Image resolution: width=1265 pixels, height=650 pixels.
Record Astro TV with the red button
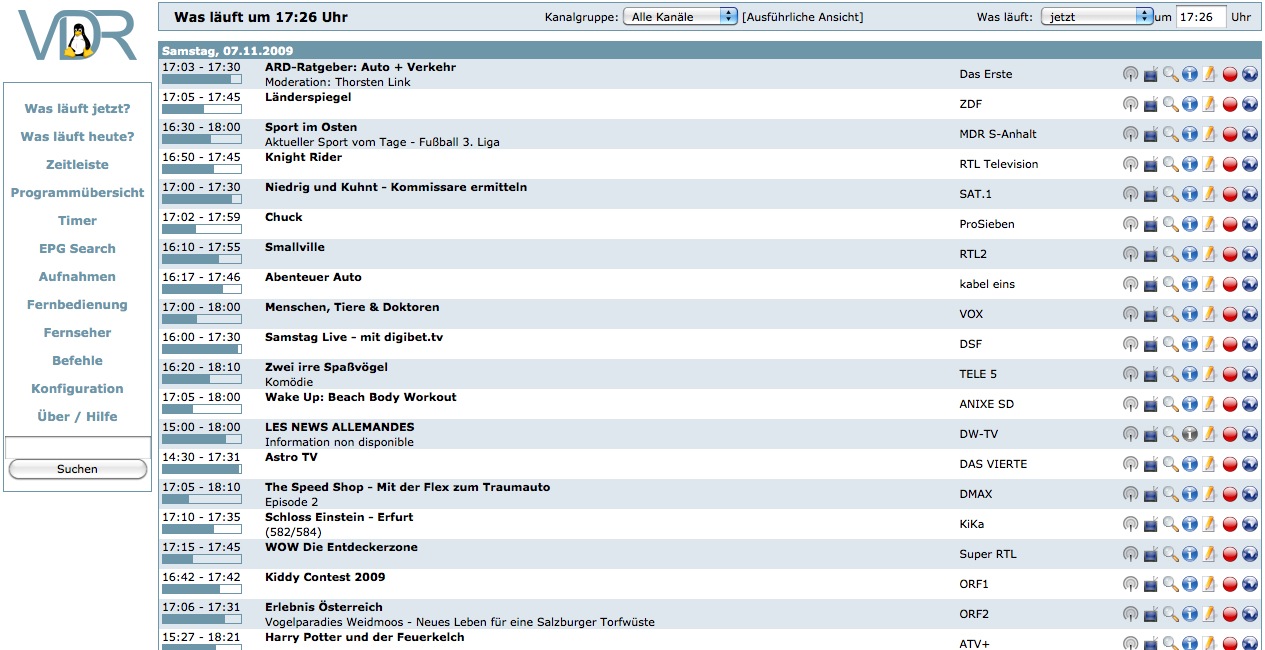tap(1230, 464)
